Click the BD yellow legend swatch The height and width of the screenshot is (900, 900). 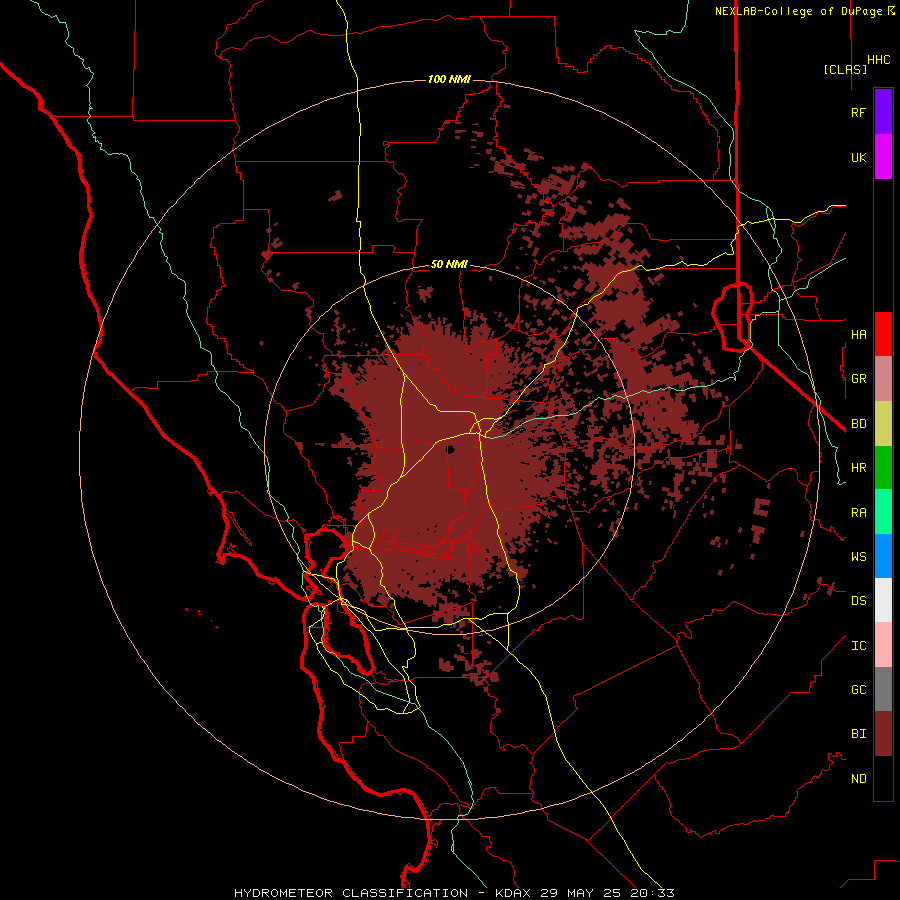coord(883,424)
